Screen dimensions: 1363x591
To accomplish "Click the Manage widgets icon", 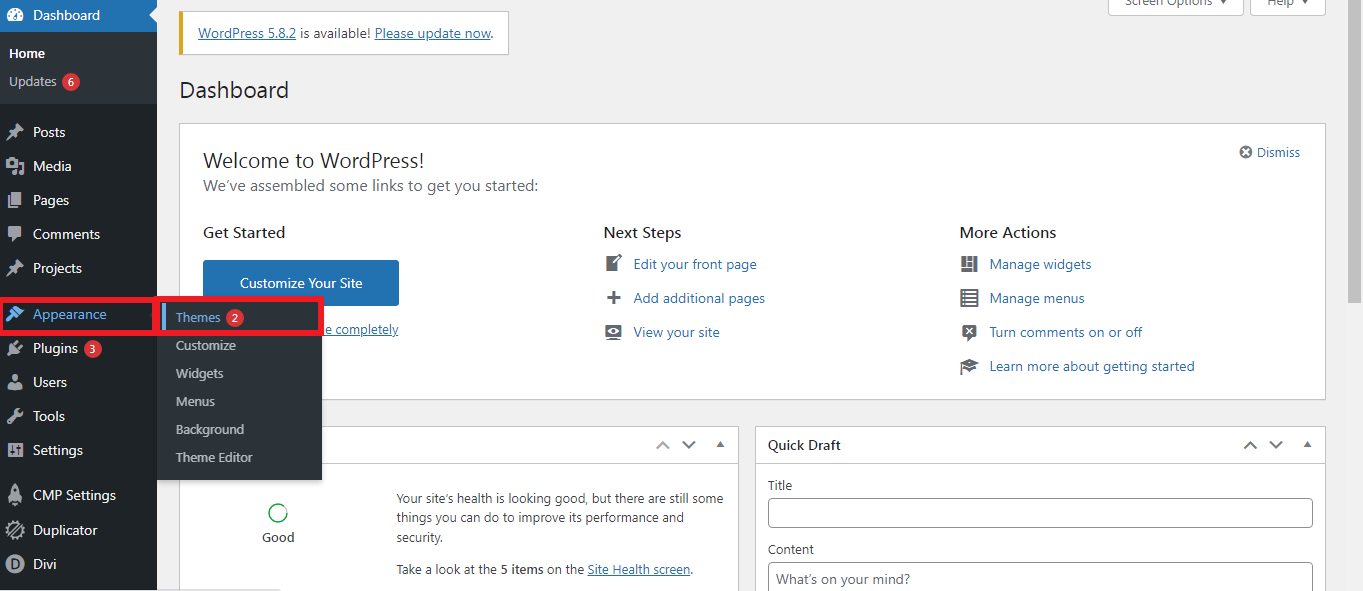I will (969, 264).
